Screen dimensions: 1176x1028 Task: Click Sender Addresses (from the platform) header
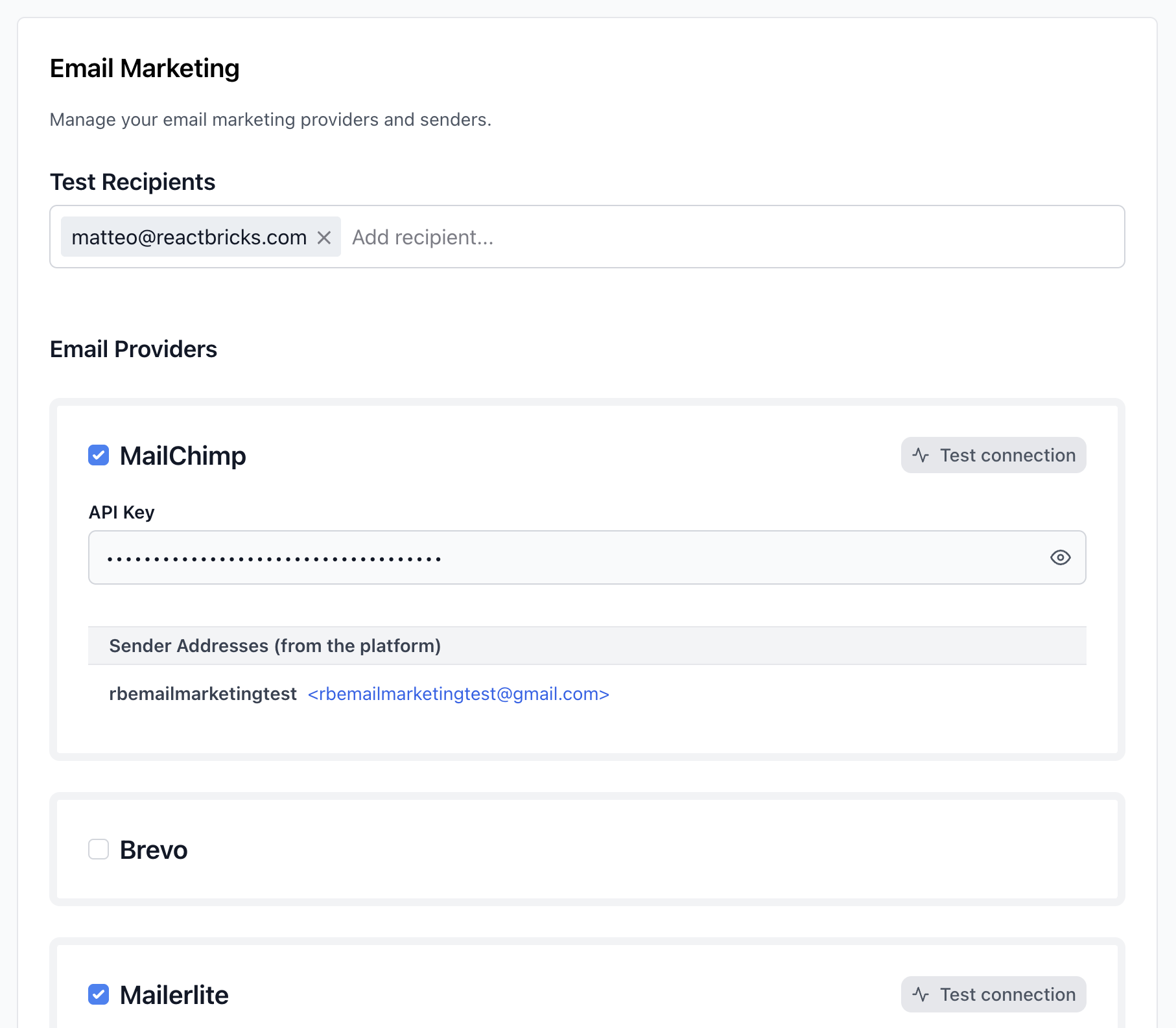(587, 646)
